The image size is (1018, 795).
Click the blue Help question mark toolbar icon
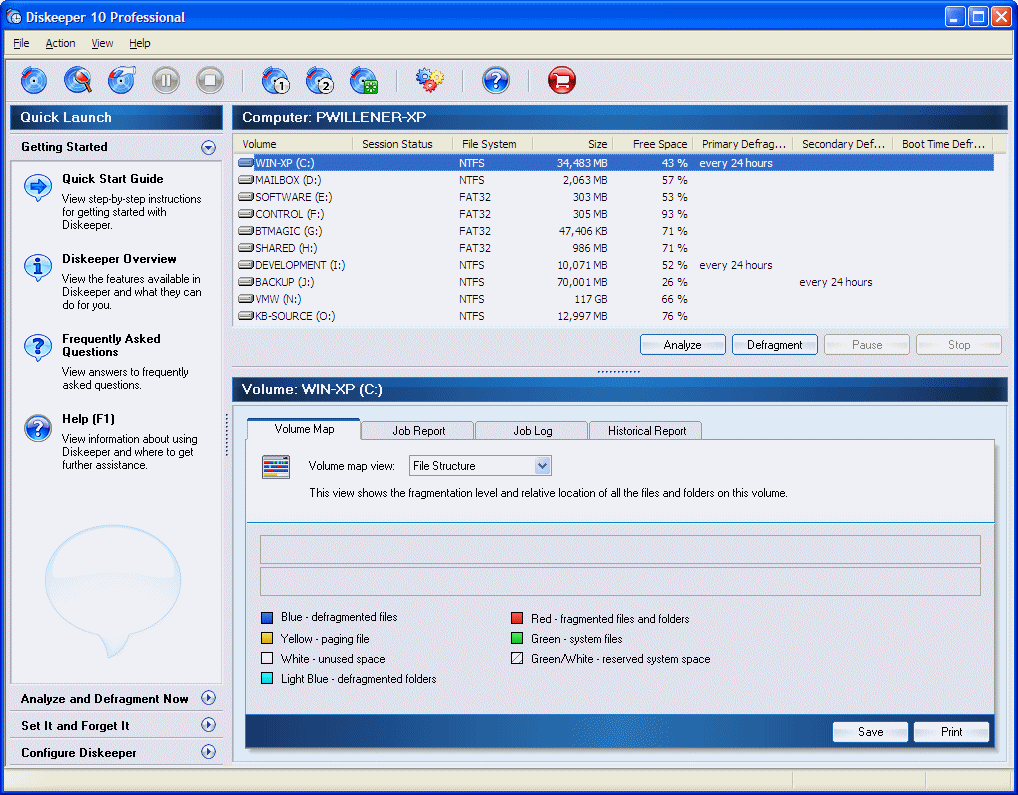(x=496, y=80)
